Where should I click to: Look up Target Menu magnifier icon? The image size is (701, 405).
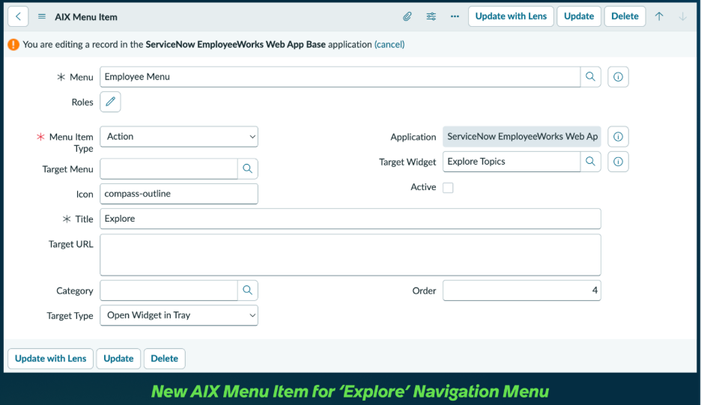(x=248, y=169)
